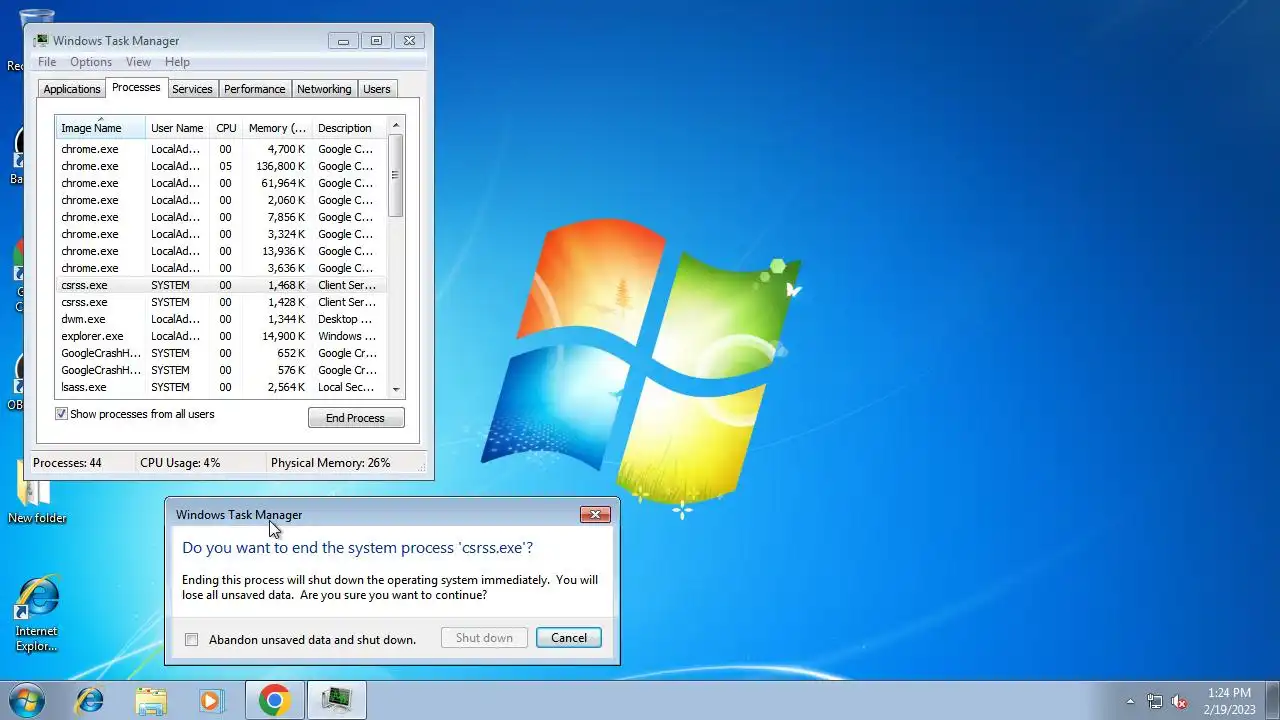Select GoogleCrashH... row using 652 K
Viewport: 1280px width, 720px height.
coord(221,353)
